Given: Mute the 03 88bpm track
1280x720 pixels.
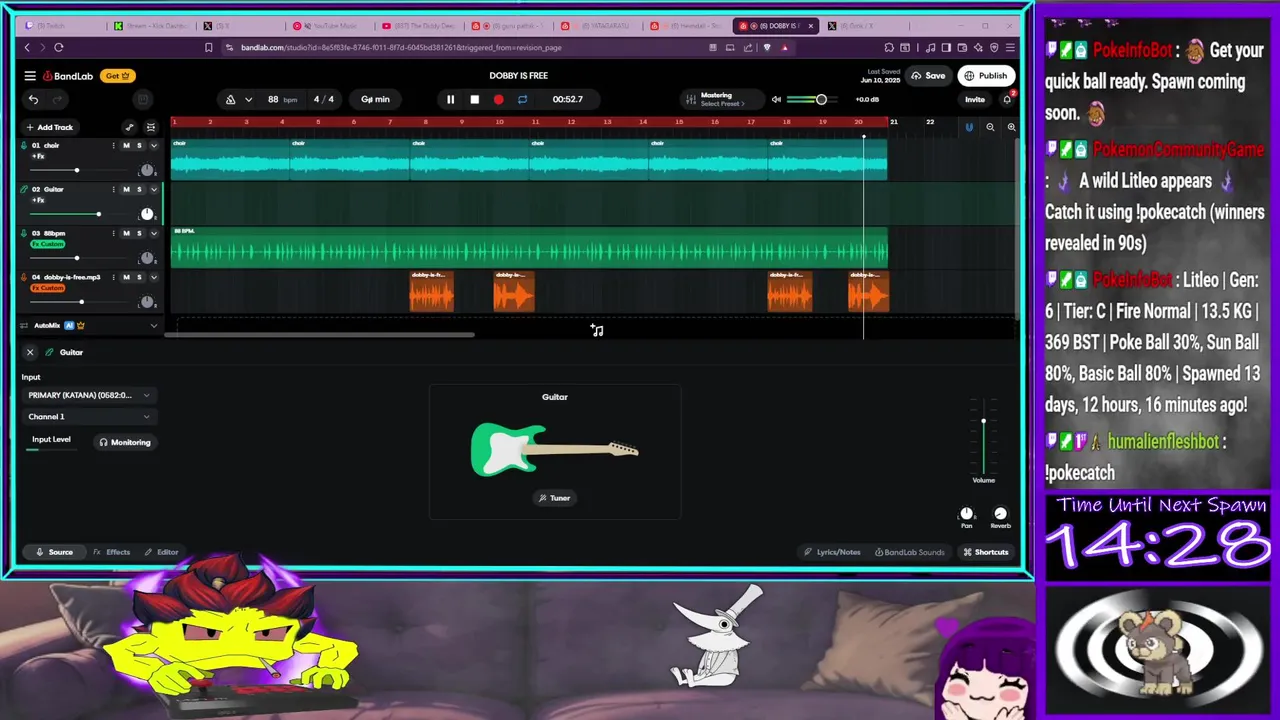Looking at the screenshot, I should 126,233.
